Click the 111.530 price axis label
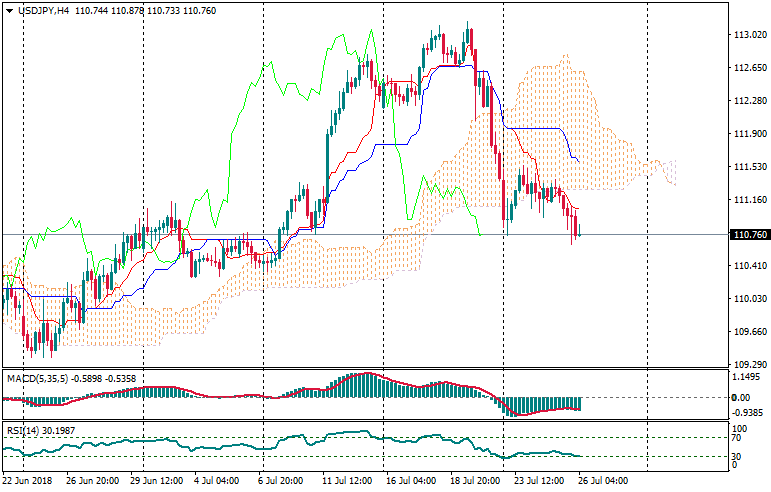 pos(749,167)
